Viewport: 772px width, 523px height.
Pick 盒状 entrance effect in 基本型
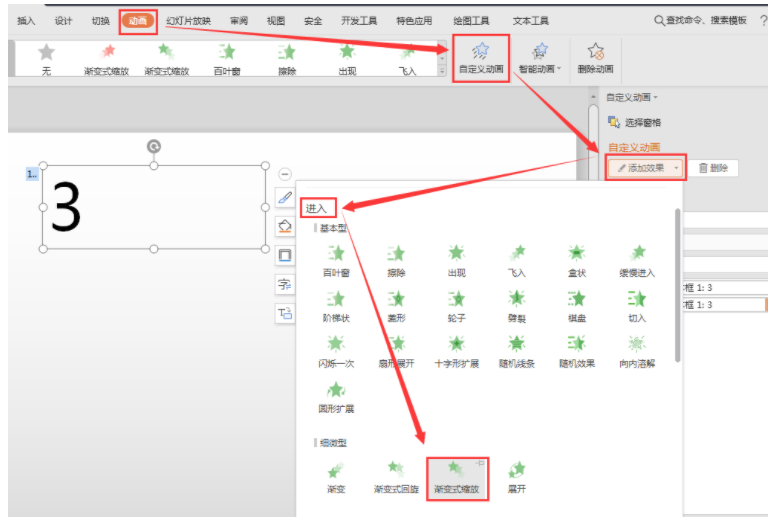click(577, 261)
